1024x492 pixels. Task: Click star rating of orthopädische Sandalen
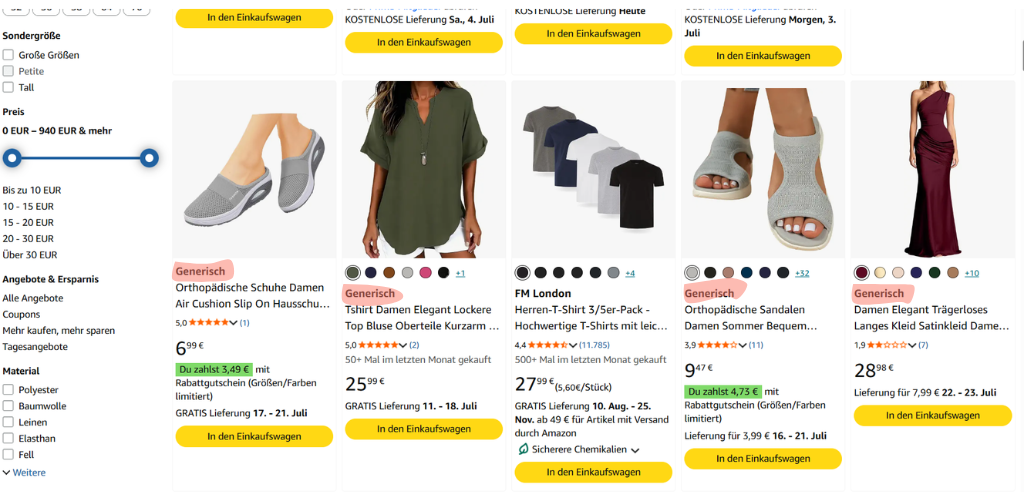pyautogui.click(x=718, y=344)
